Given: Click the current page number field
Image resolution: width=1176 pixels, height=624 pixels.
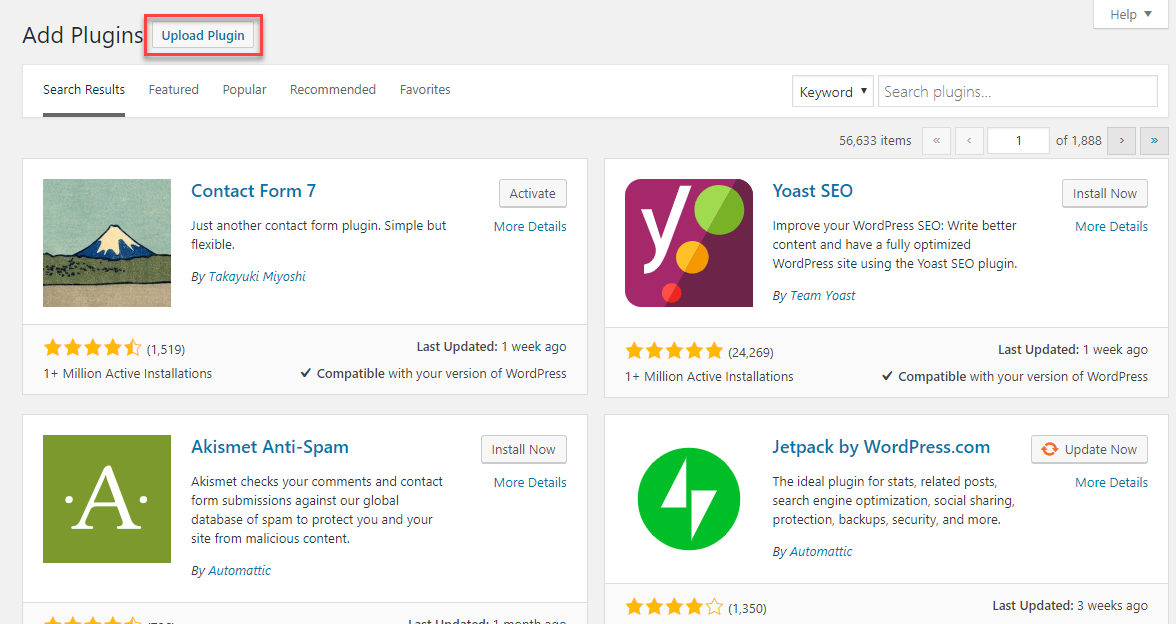Looking at the screenshot, I should pos(1018,140).
